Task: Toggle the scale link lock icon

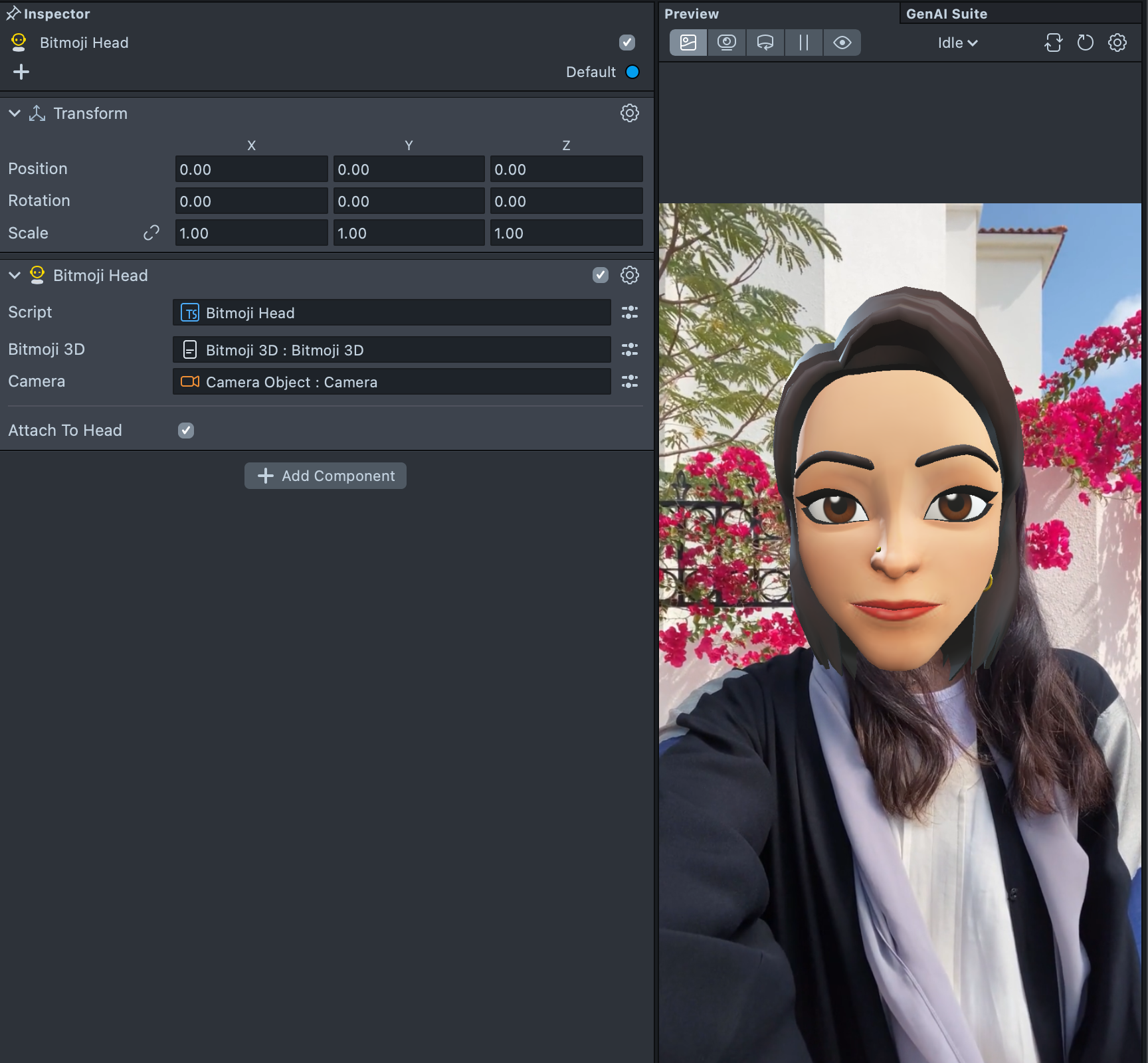Action: pyautogui.click(x=151, y=233)
